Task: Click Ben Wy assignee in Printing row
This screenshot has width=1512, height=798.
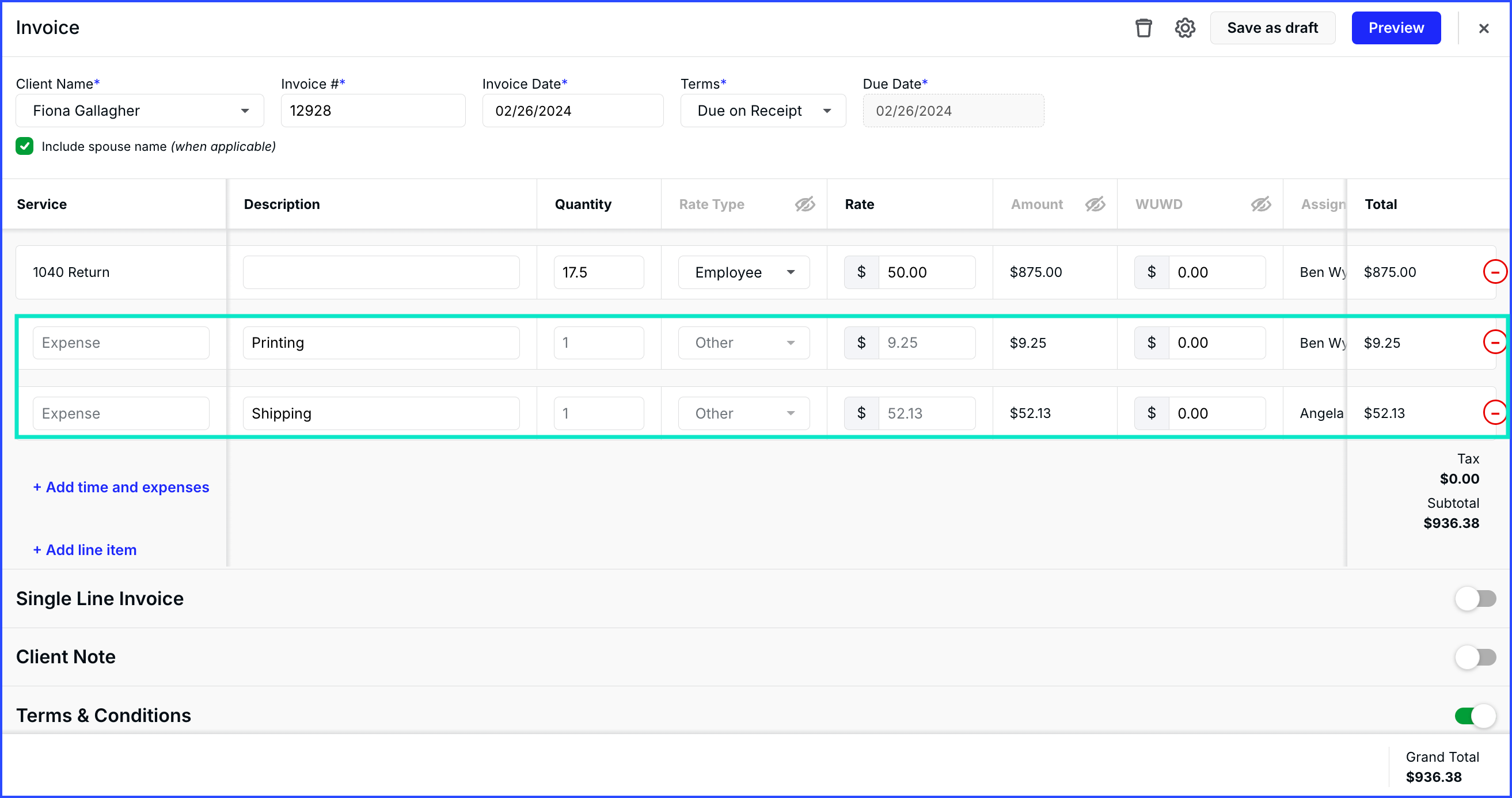Action: tap(1323, 343)
